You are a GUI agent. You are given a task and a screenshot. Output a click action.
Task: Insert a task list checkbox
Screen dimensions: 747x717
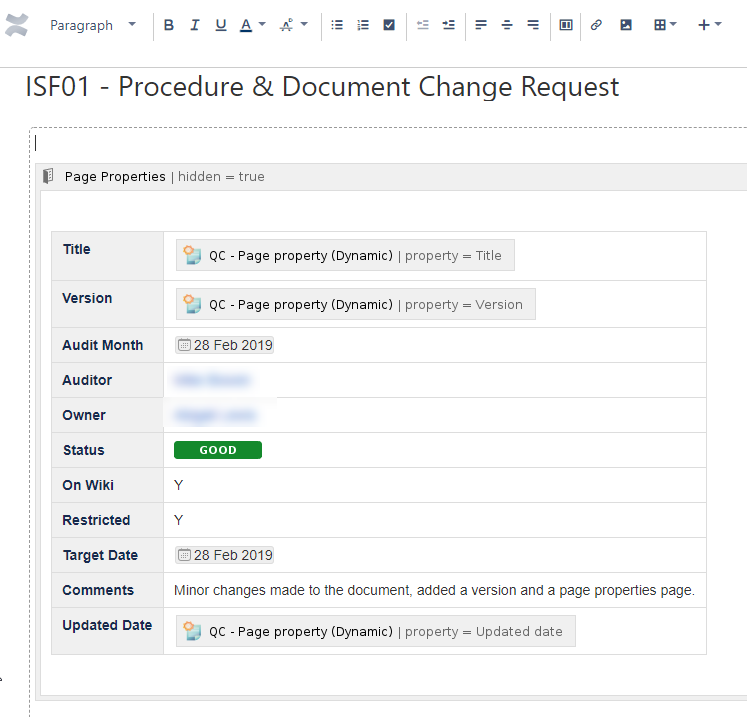tap(389, 25)
